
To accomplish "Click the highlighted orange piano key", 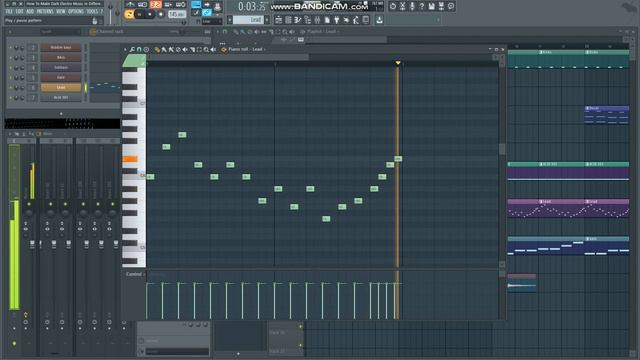I will pyautogui.click(x=130, y=159).
